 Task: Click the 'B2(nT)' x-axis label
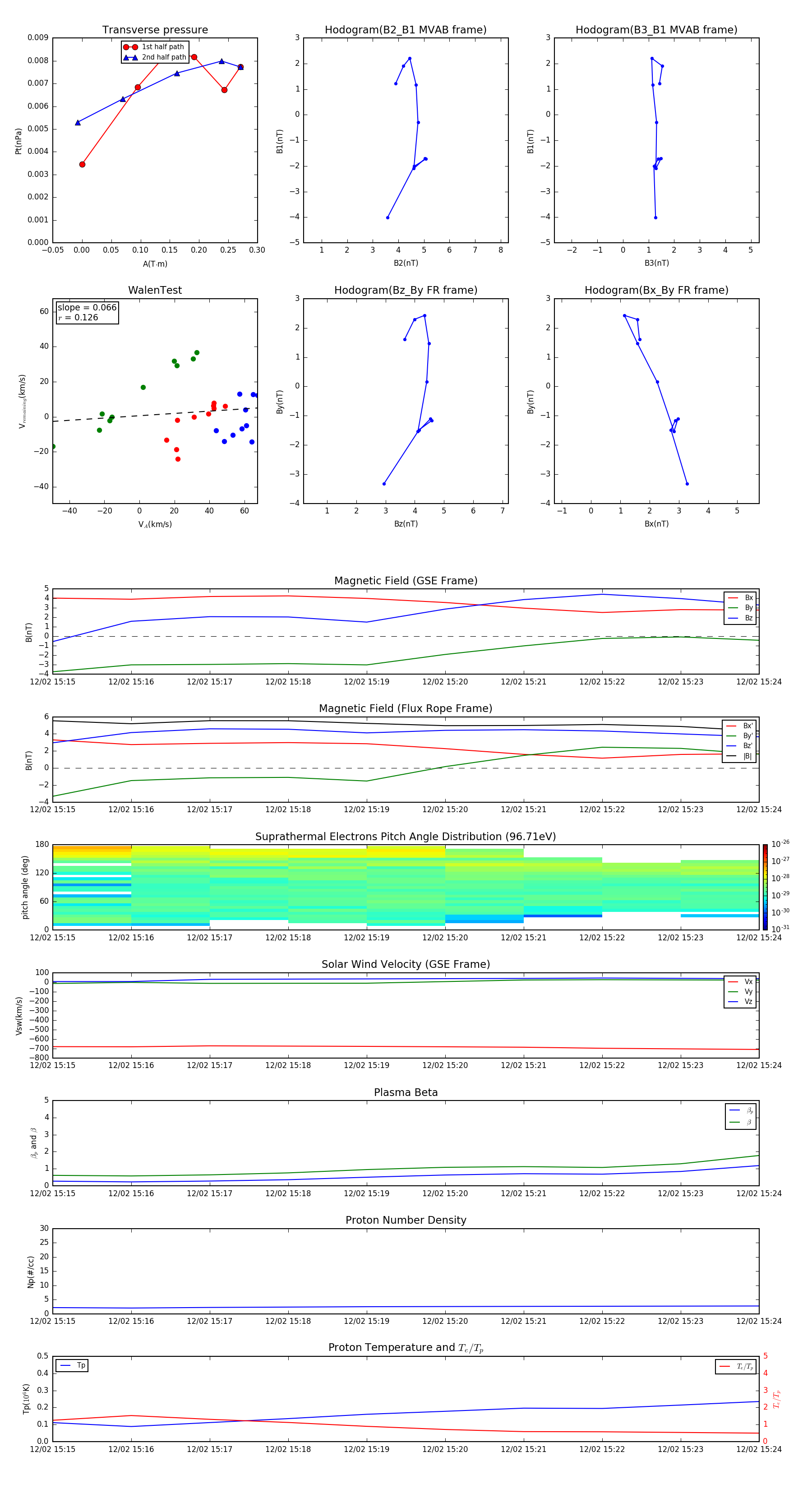(x=406, y=263)
